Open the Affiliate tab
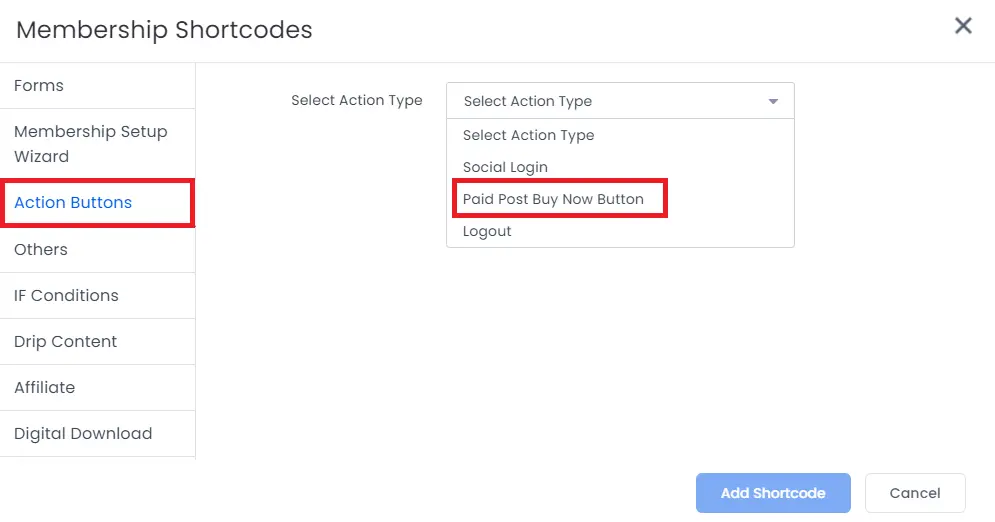995x522 pixels. point(98,388)
